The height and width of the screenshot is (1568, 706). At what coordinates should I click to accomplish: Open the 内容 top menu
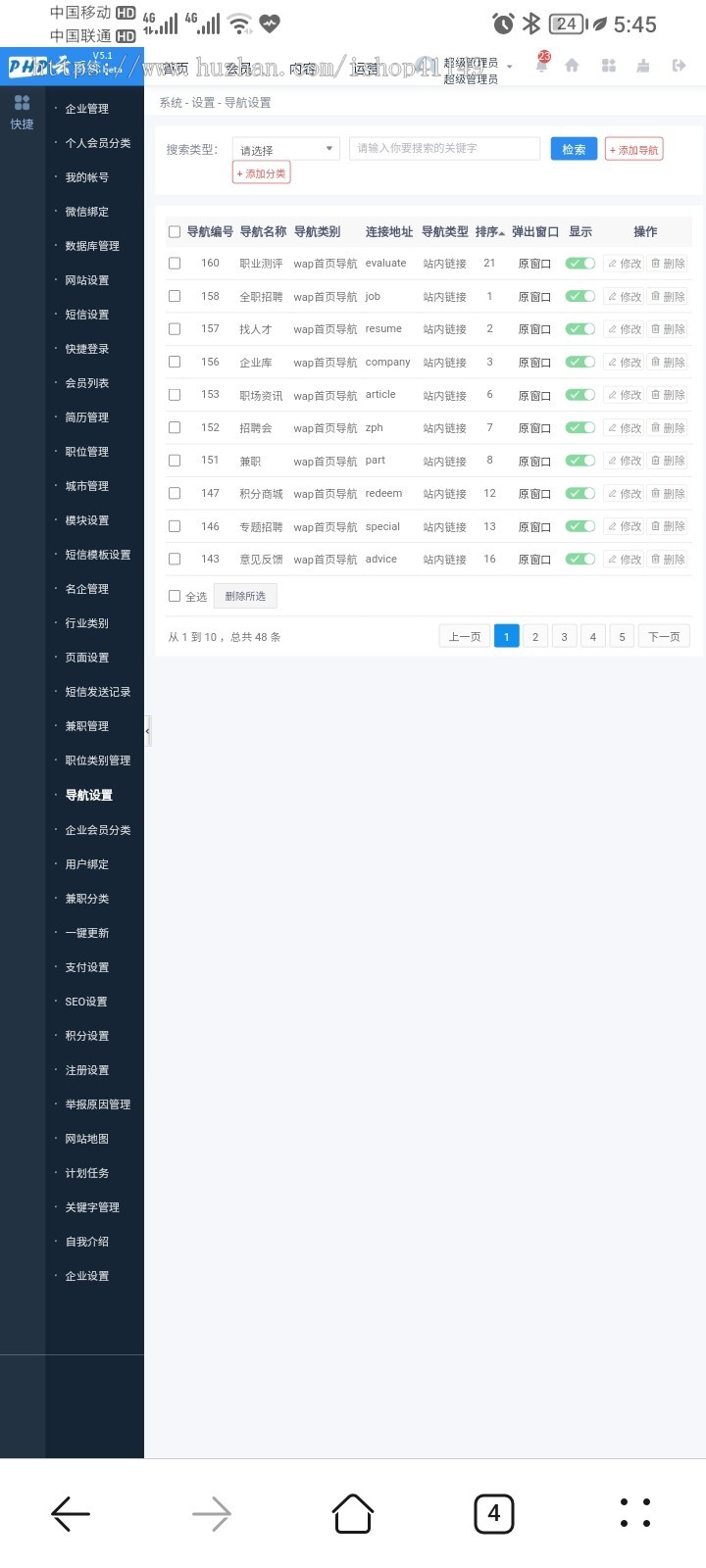(x=303, y=69)
